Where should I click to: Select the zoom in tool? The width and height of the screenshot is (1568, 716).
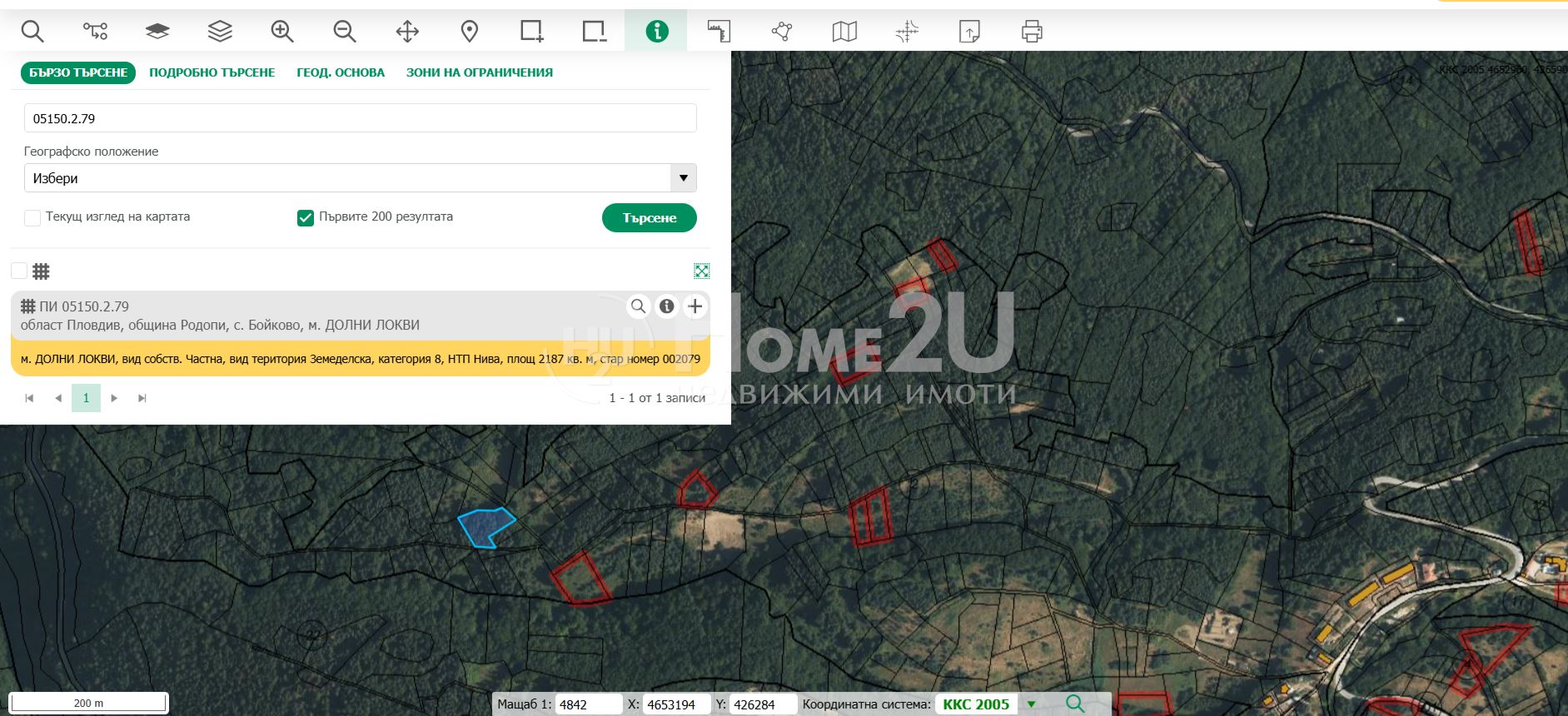(282, 32)
